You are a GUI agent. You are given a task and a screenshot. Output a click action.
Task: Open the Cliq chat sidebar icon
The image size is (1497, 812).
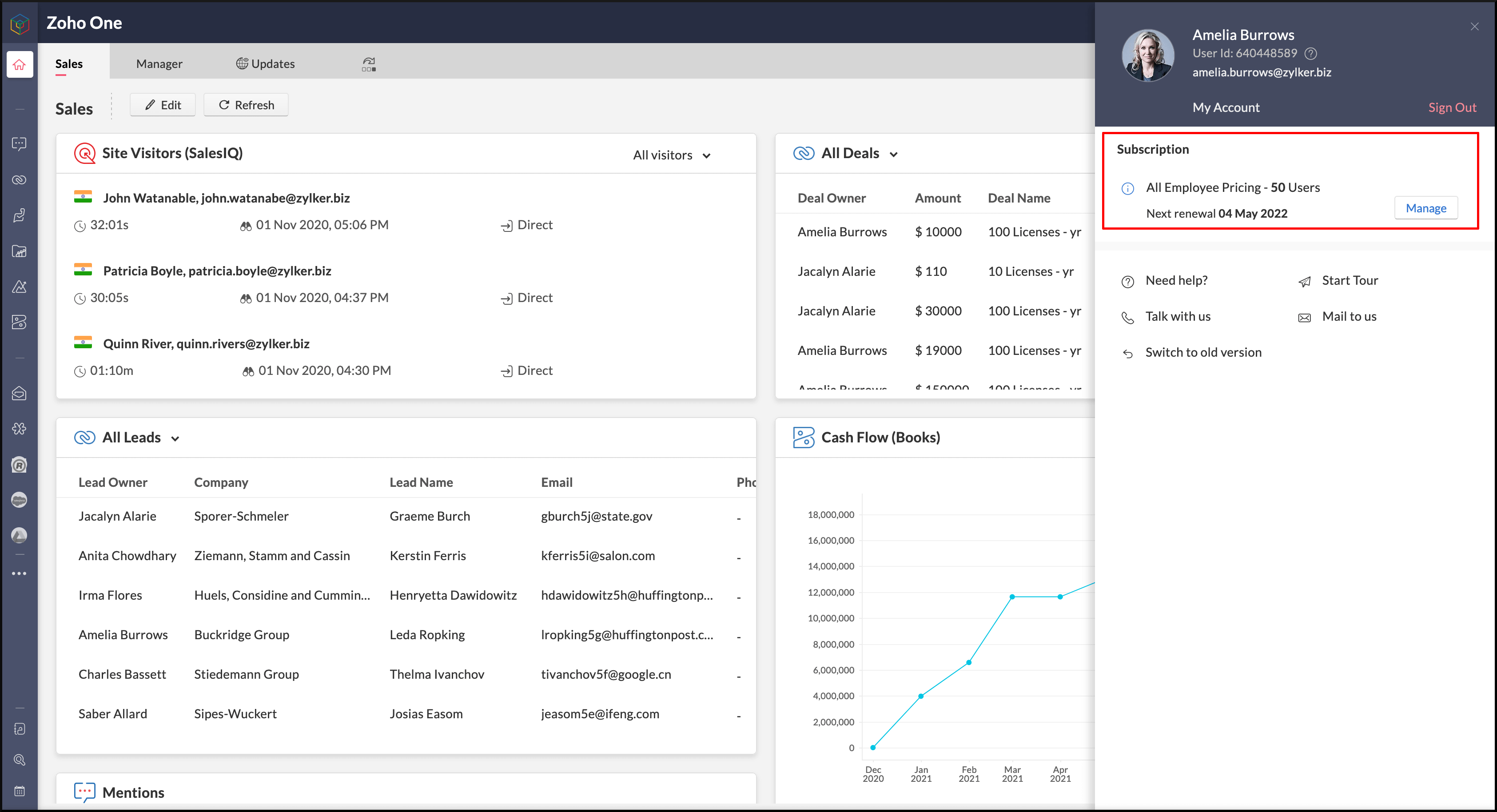pyautogui.click(x=20, y=143)
